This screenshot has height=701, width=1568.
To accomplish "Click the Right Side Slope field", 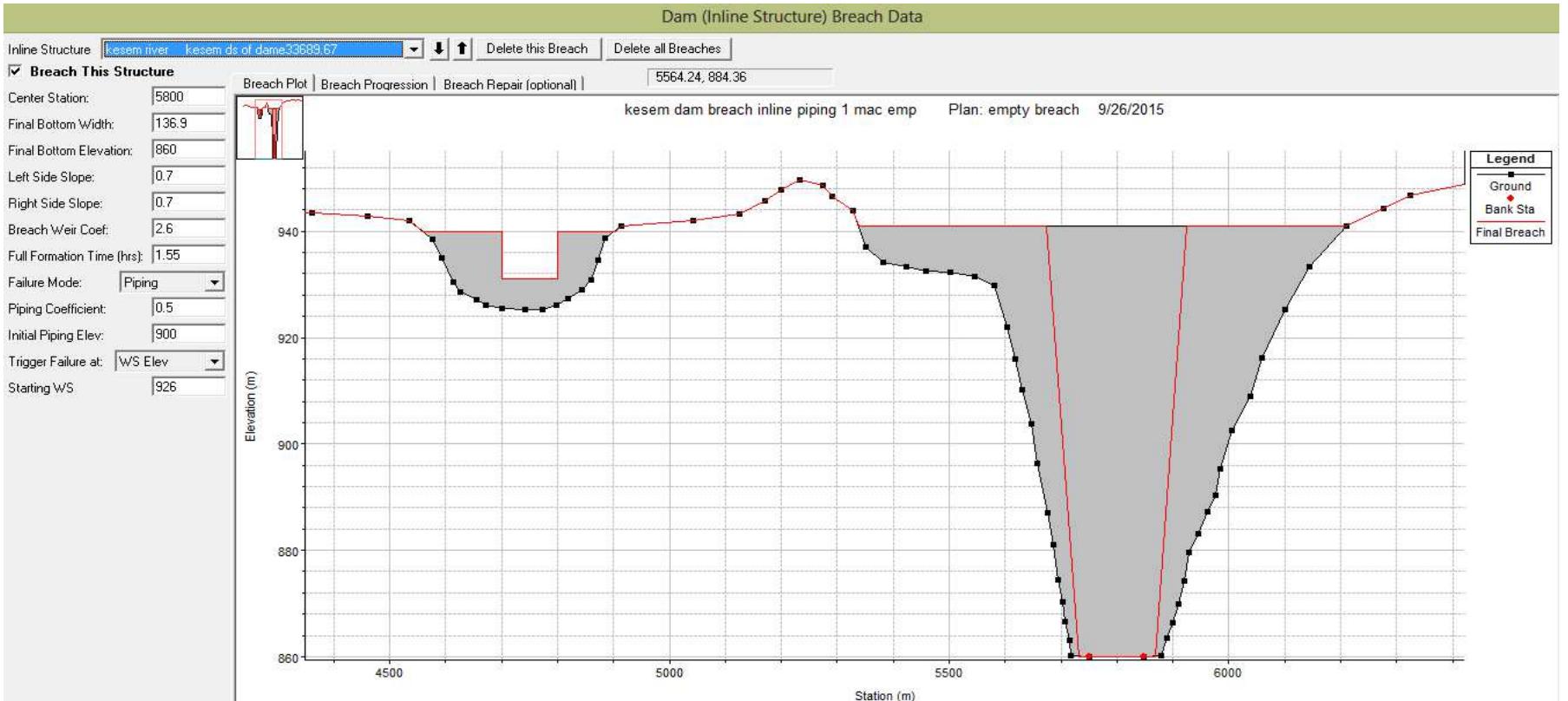I will [x=188, y=202].
